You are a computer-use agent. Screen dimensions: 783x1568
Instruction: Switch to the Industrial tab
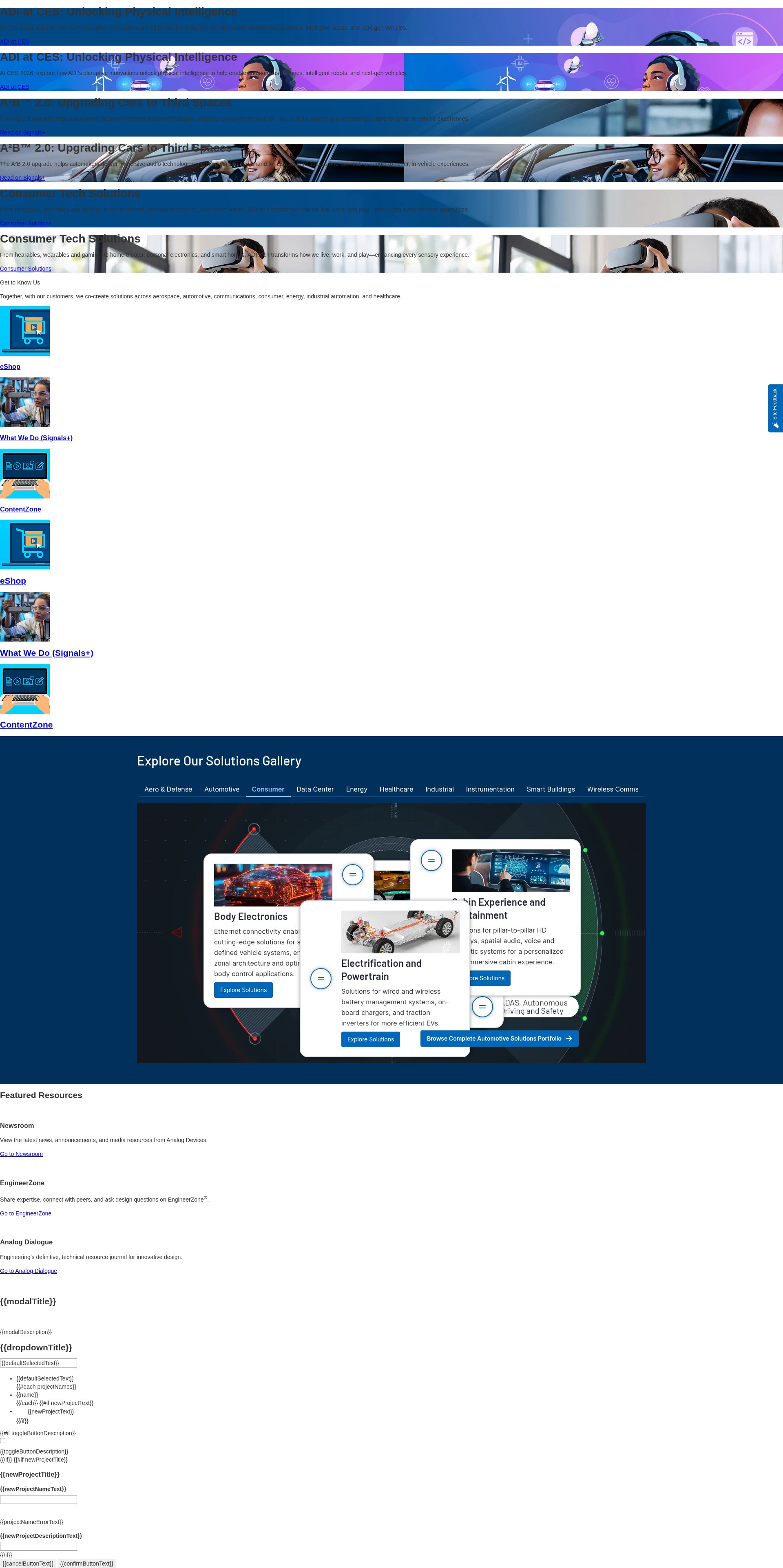[440, 789]
